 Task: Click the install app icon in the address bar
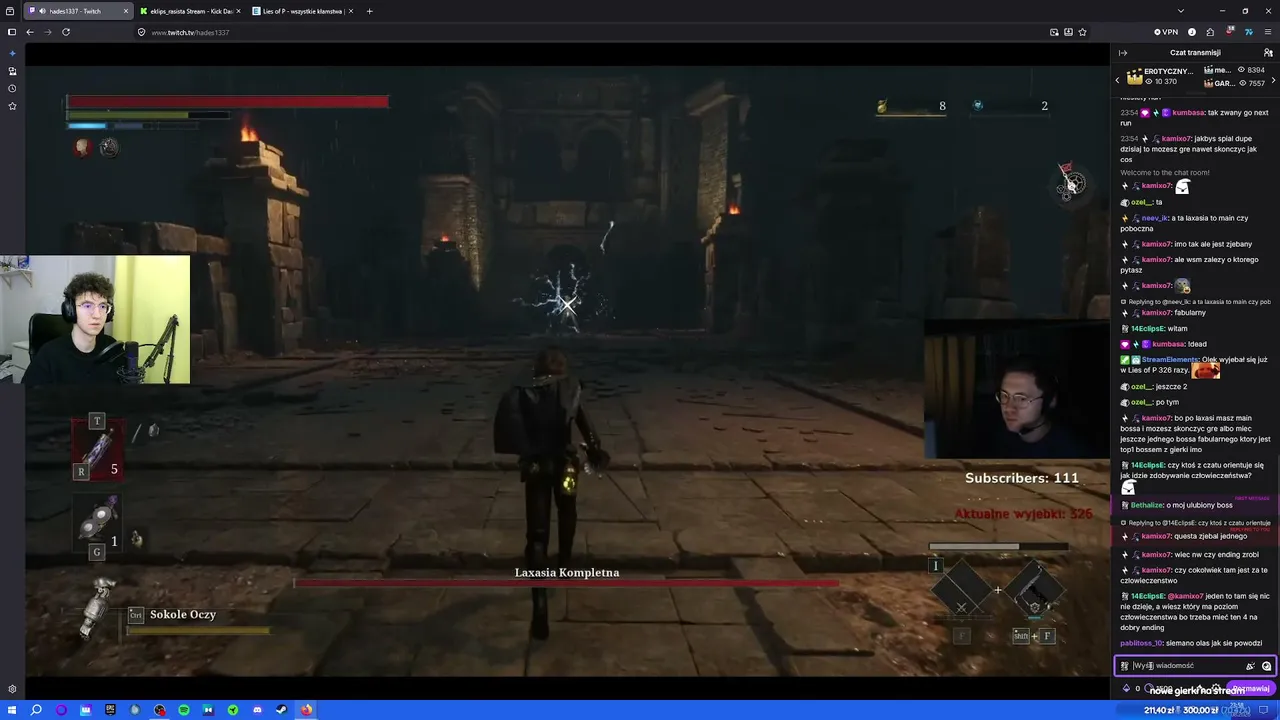[x=1068, y=32]
